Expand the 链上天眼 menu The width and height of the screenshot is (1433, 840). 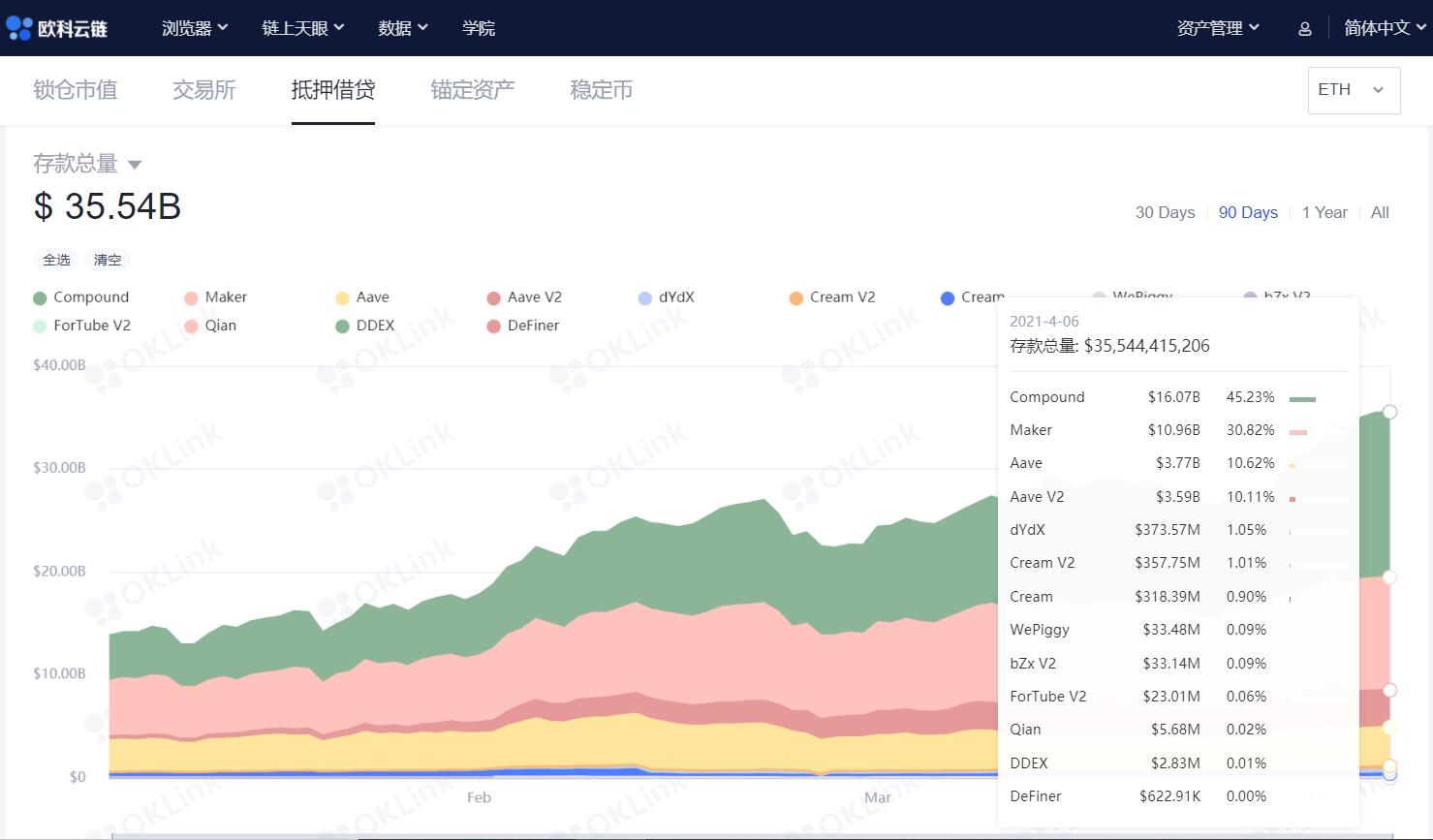[x=303, y=28]
